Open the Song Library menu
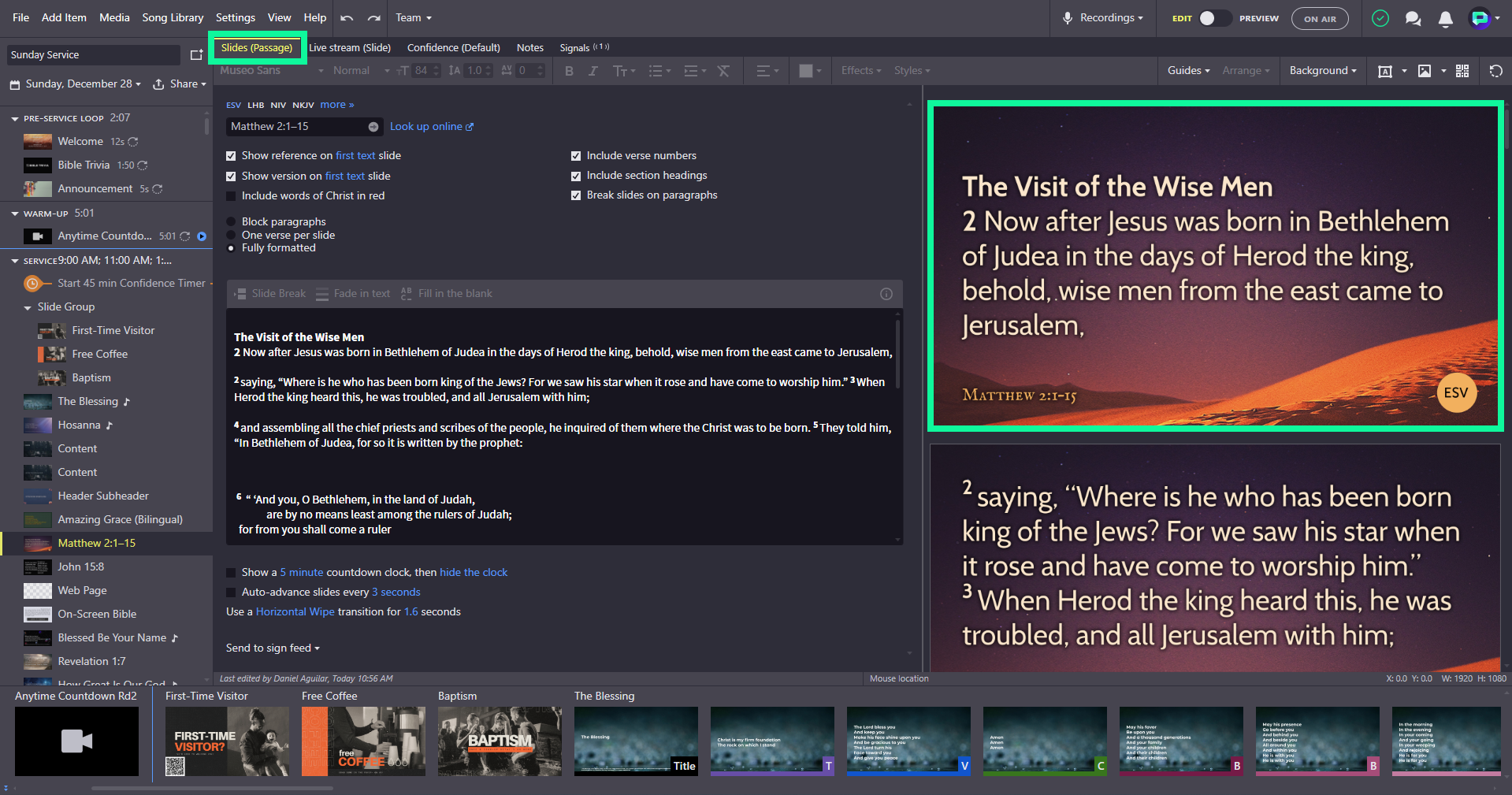The height and width of the screenshot is (795, 1512). click(x=173, y=17)
